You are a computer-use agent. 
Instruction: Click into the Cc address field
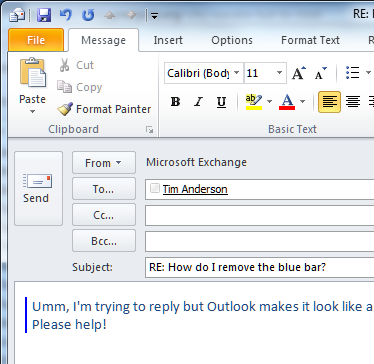click(260, 215)
